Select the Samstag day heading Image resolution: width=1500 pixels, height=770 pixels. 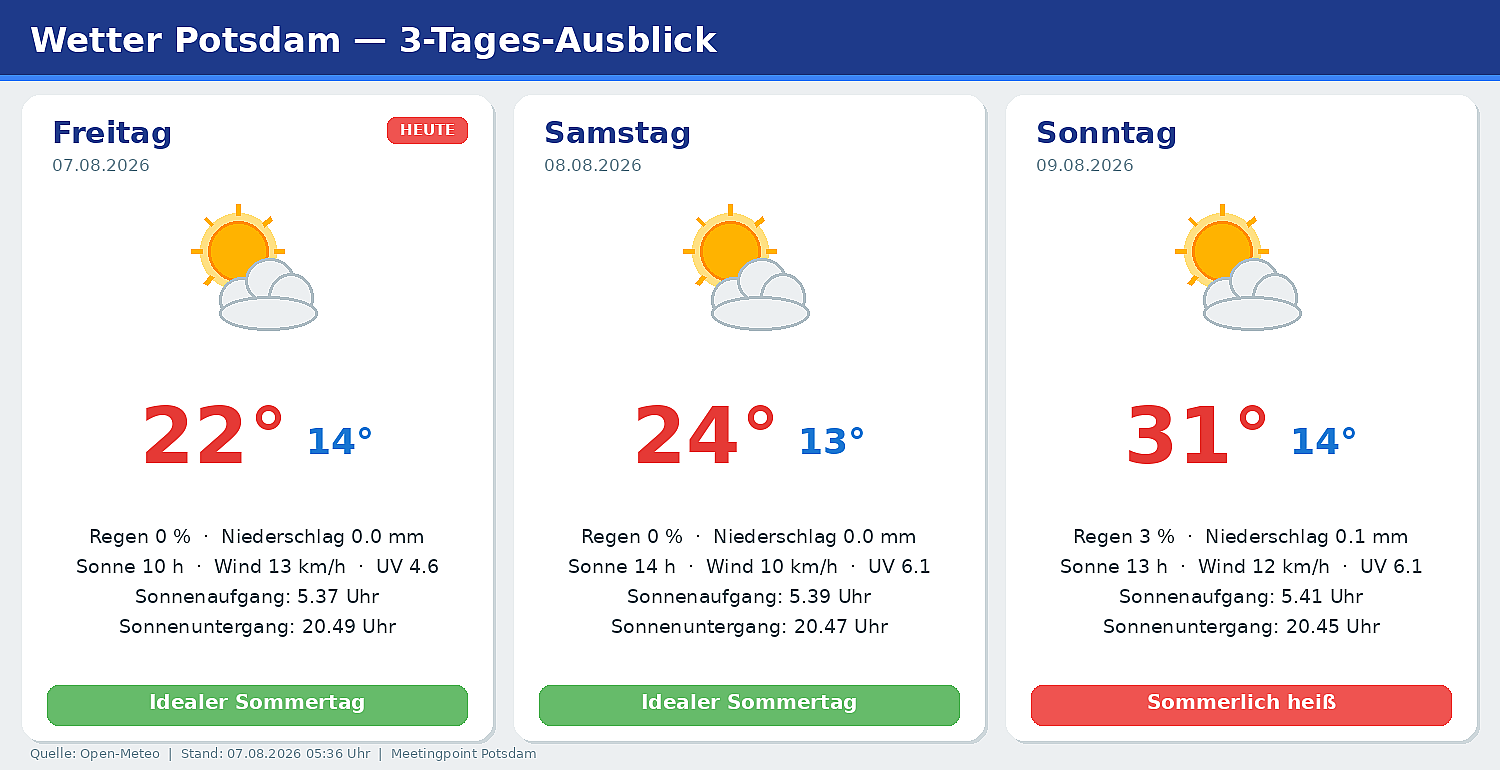[x=617, y=132]
